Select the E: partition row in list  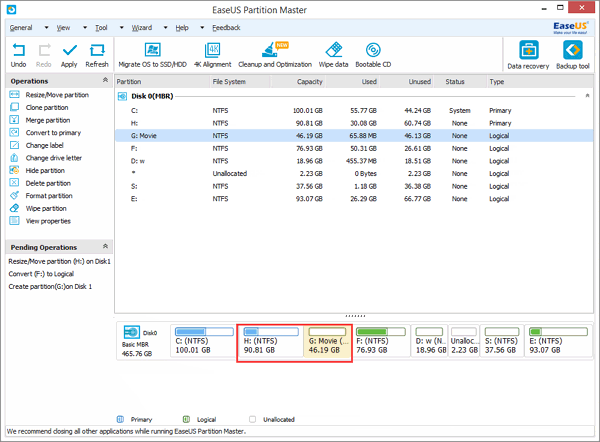(x=354, y=199)
